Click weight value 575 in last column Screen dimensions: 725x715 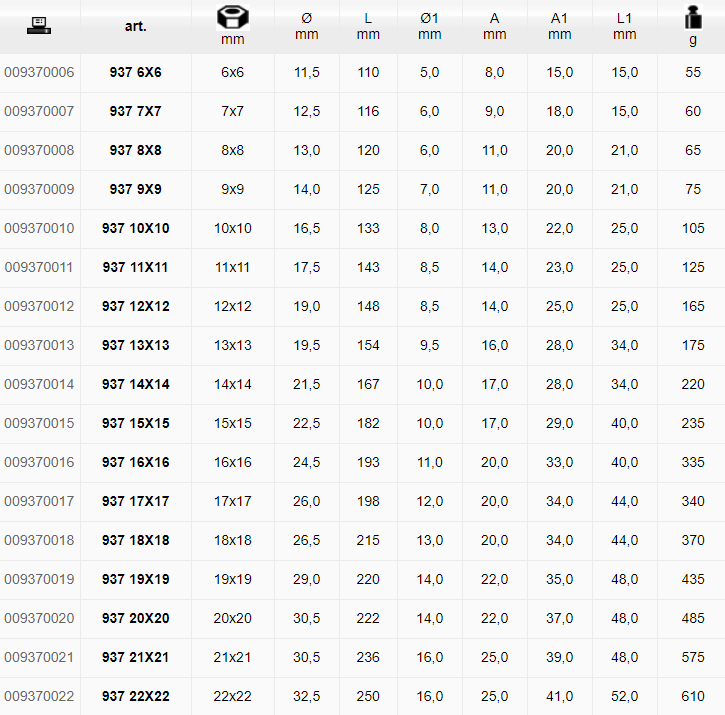693,657
